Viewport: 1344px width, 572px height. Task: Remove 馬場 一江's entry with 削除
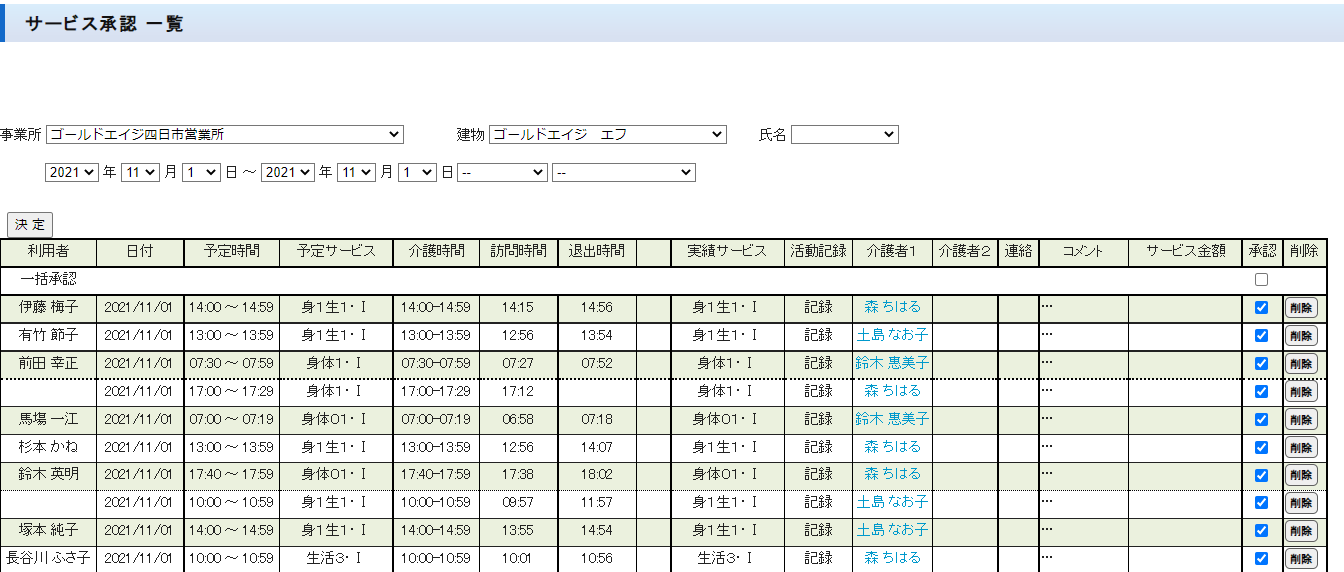coord(1301,420)
